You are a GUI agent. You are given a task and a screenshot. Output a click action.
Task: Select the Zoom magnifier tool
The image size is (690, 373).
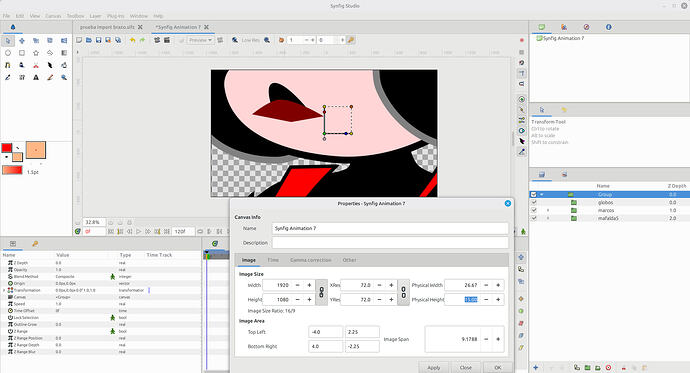click(x=64, y=77)
